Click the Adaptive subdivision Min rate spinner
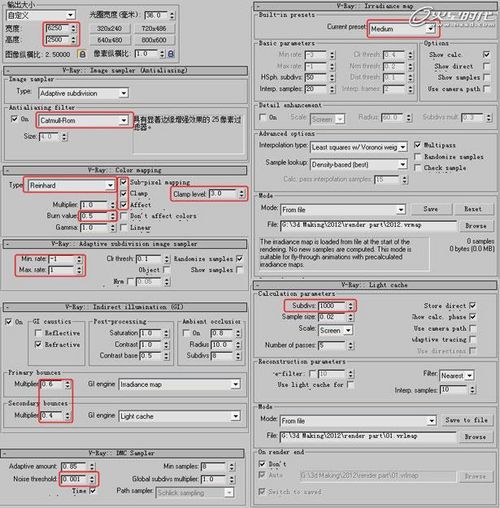Screen dimensions: 500x508 click(x=79, y=259)
